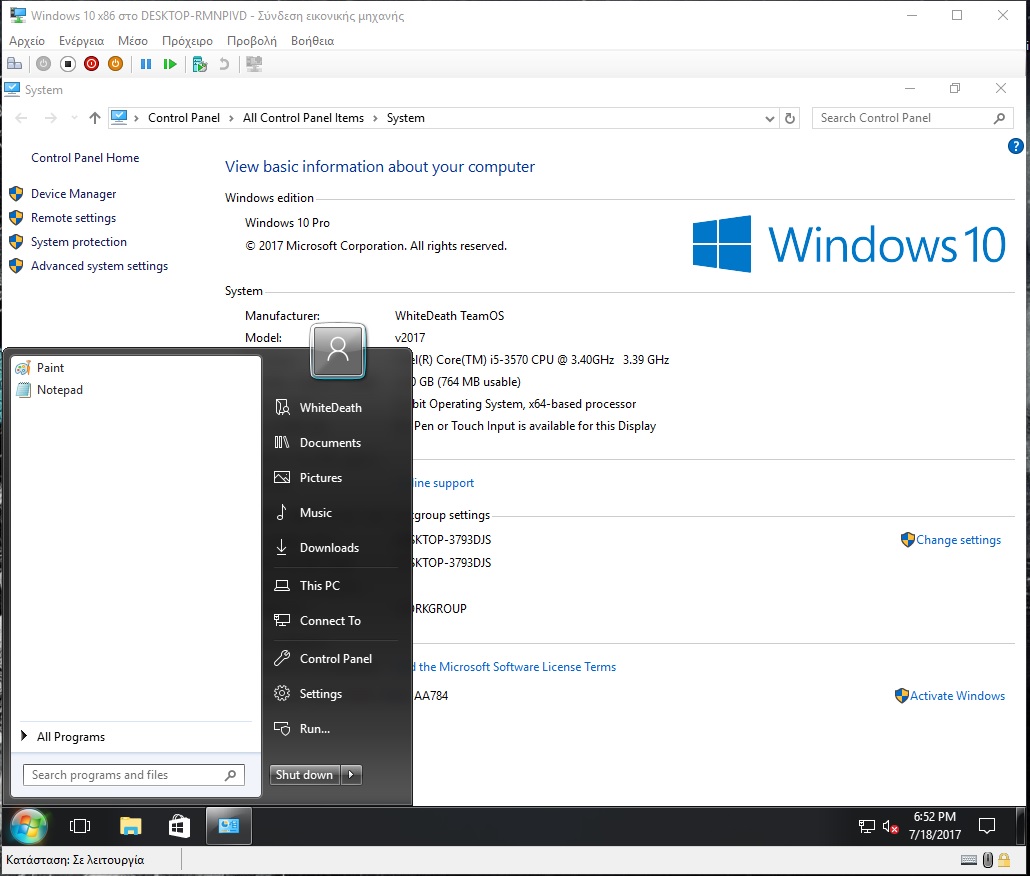The height and width of the screenshot is (876, 1030).
Task: Open System protection
Action: coord(79,242)
